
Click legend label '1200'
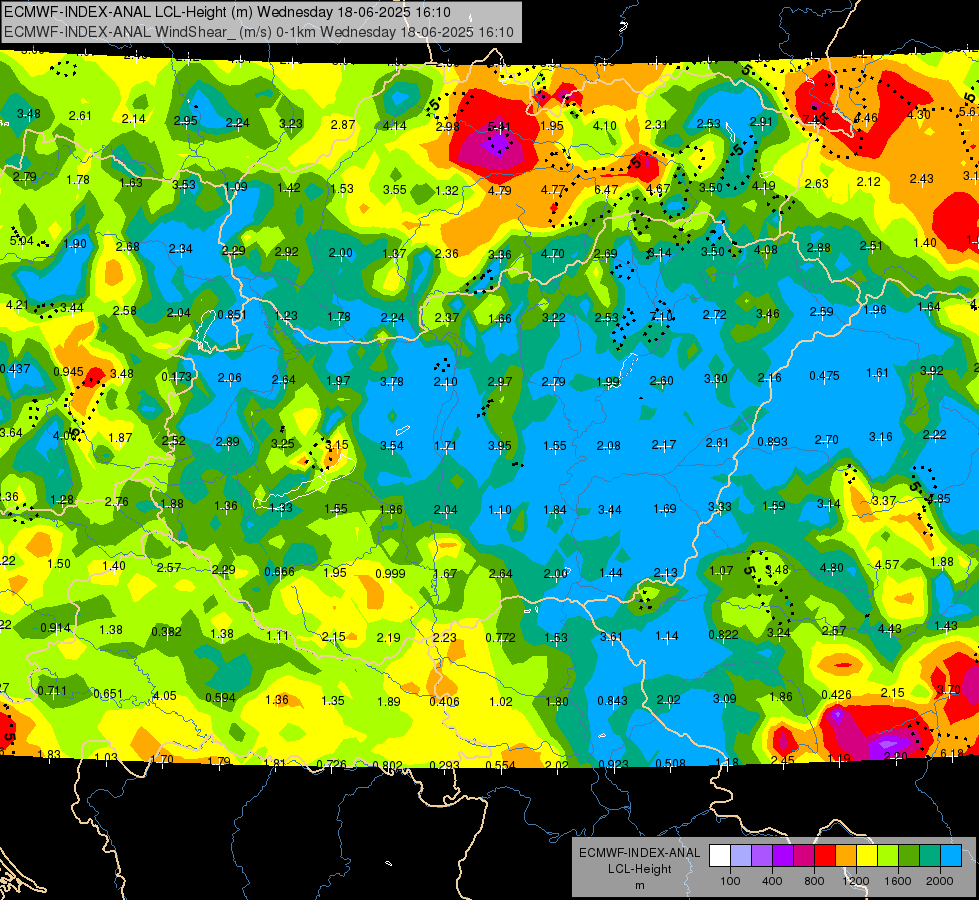click(856, 881)
